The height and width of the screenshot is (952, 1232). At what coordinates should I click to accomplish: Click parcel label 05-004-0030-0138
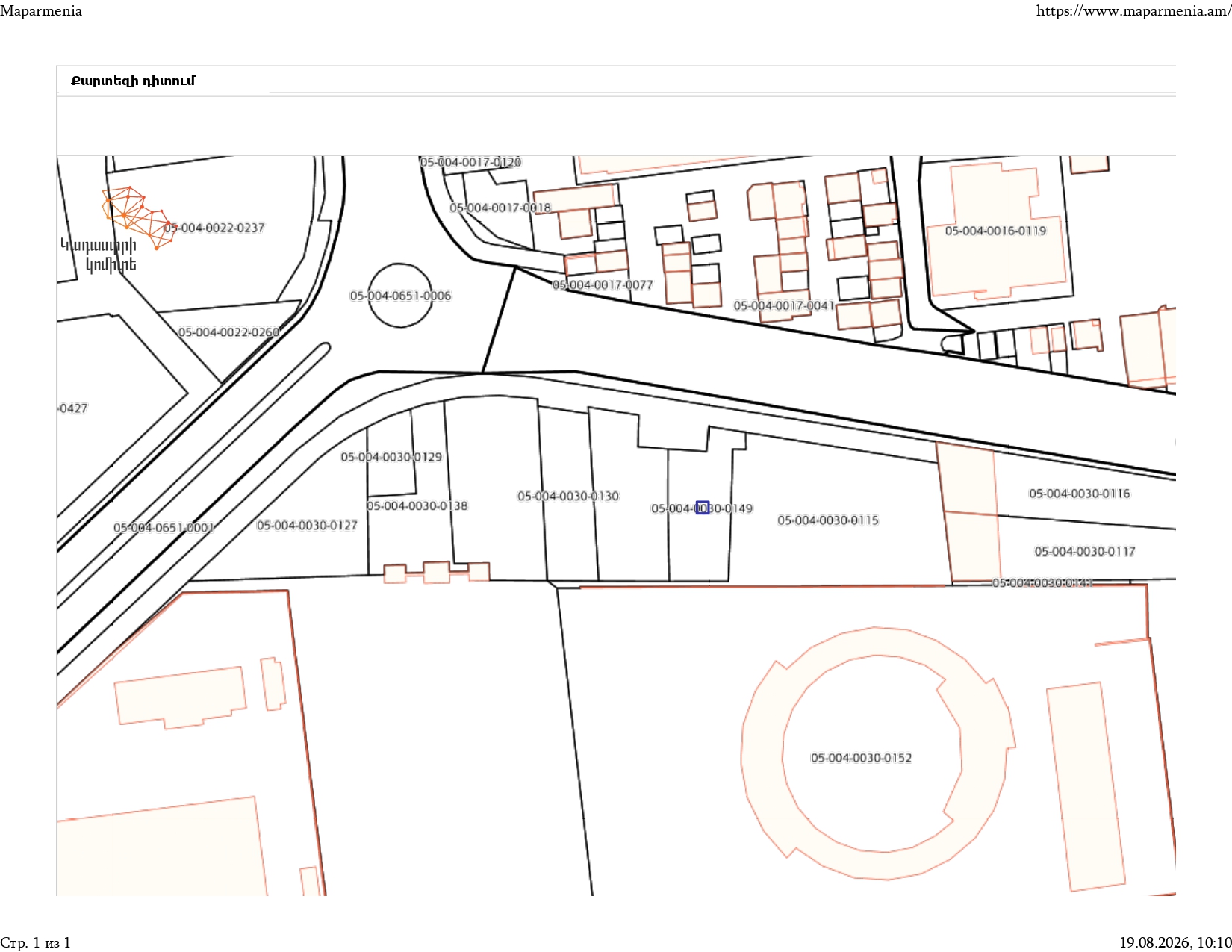point(417,506)
